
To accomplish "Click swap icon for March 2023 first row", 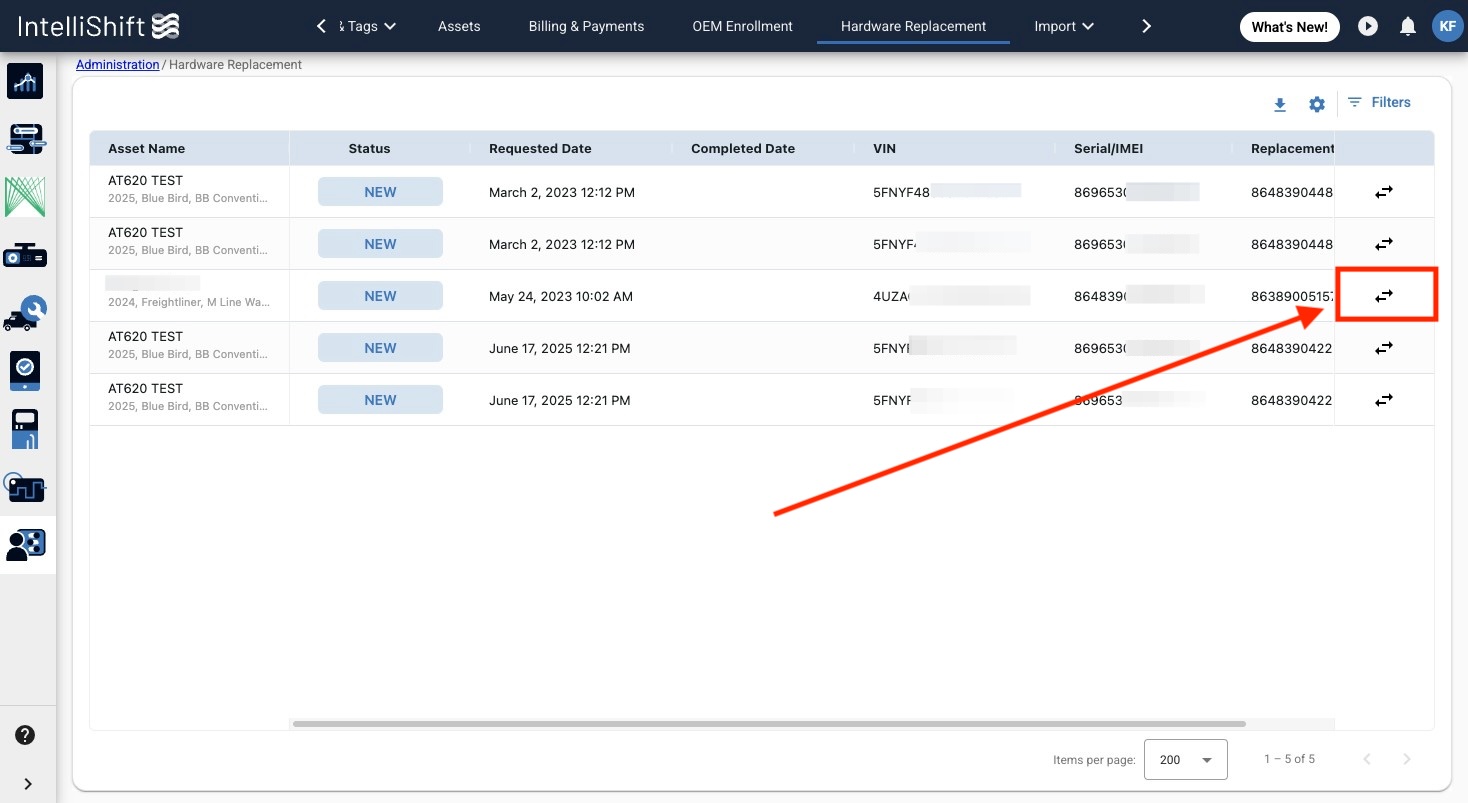I will coord(1384,192).
